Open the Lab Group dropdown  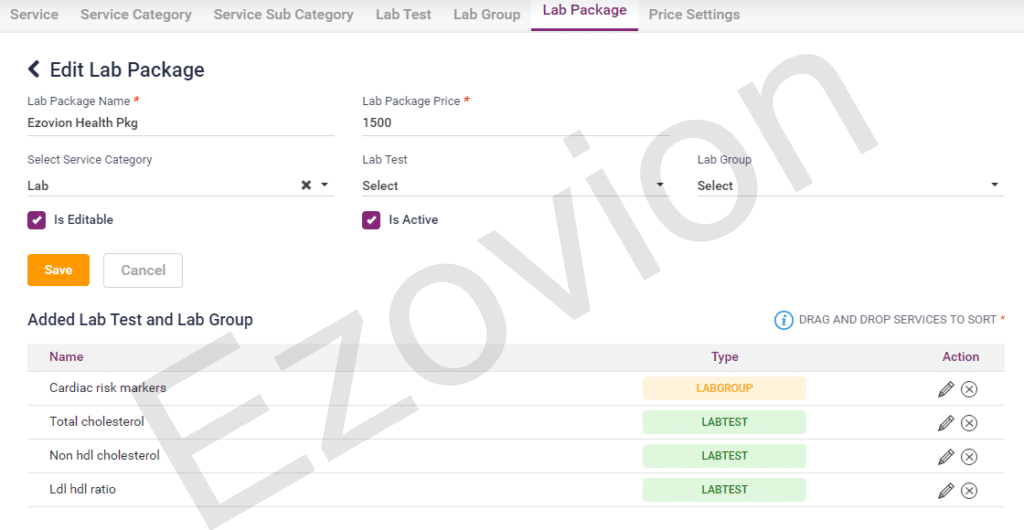[850, 185]
